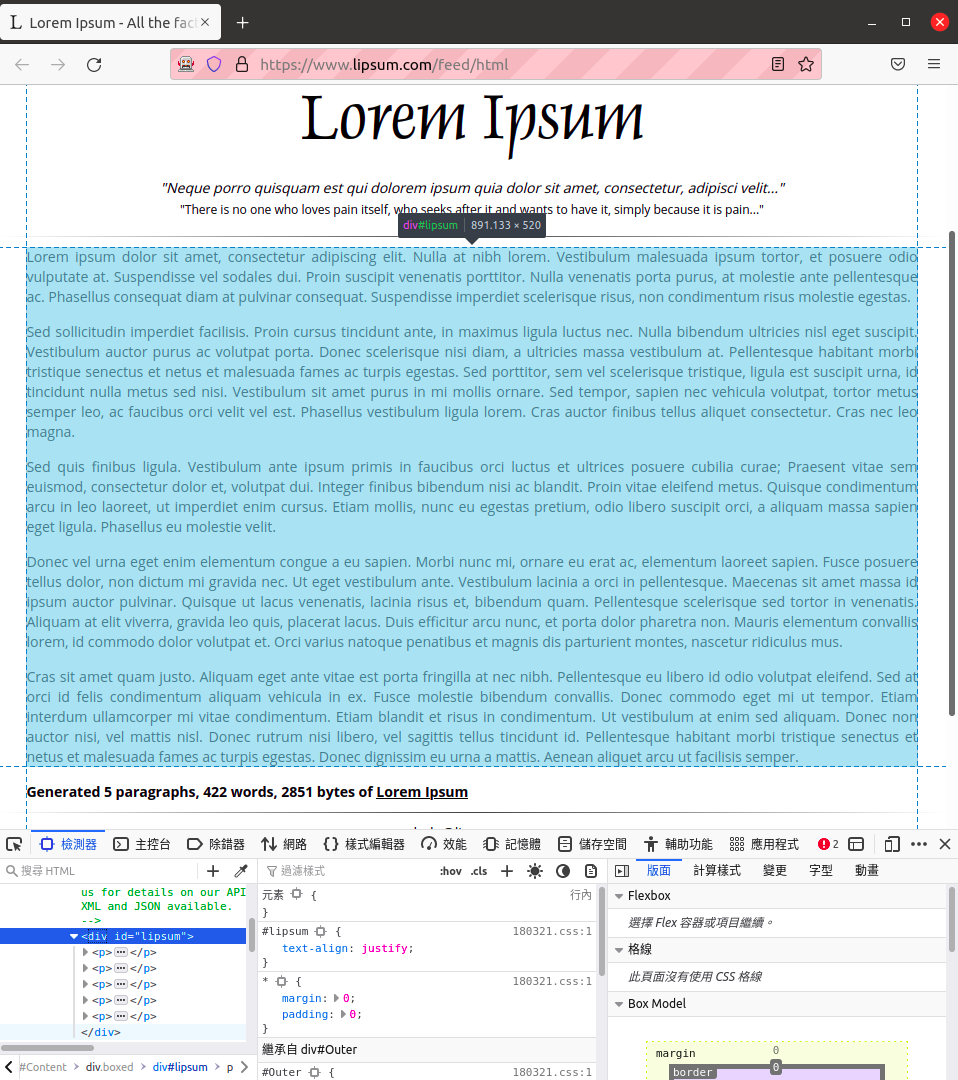The width and height of the screenshot is (958, 1080).
Task: Select the 版面 layout side tab
Action: coord(659,871)
